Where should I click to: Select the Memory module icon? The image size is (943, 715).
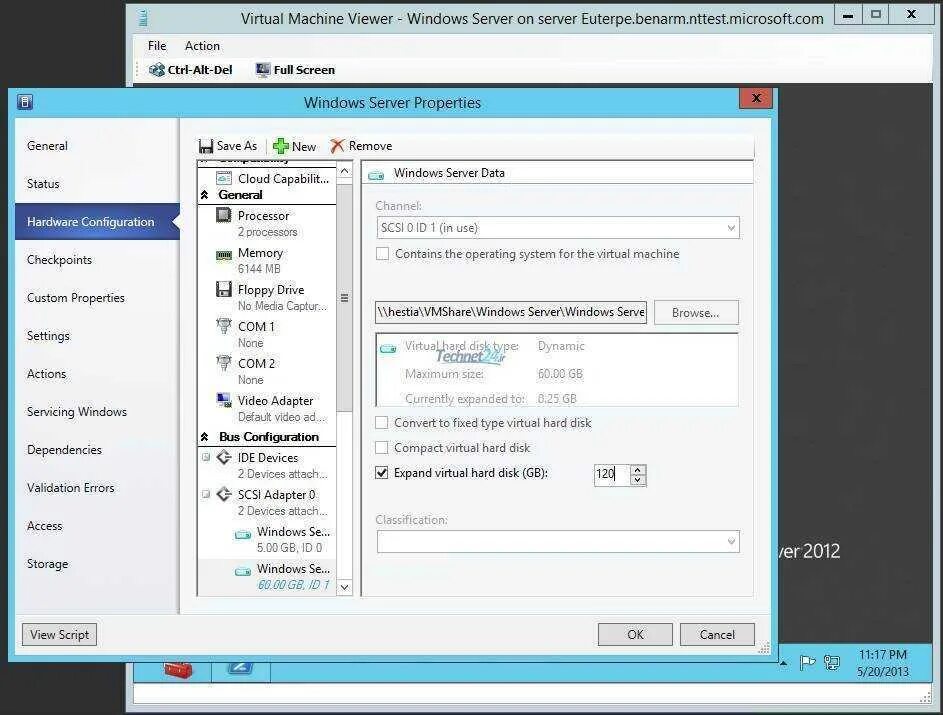click(224, 255)
